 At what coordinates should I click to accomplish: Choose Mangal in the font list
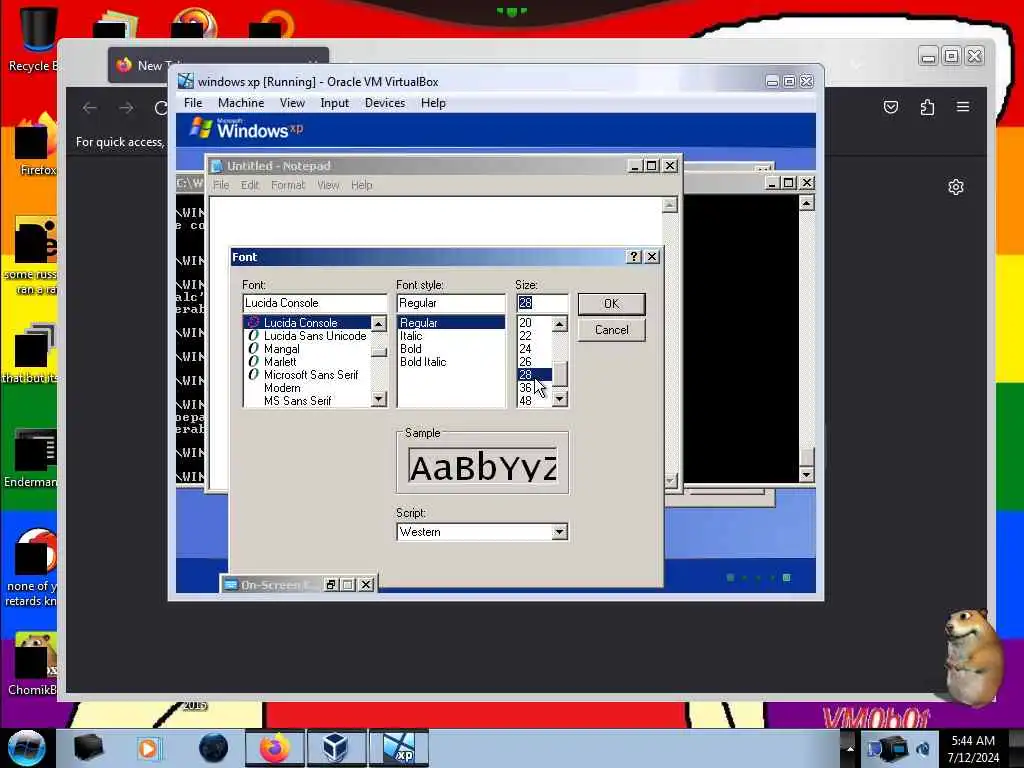click(281, 349)
